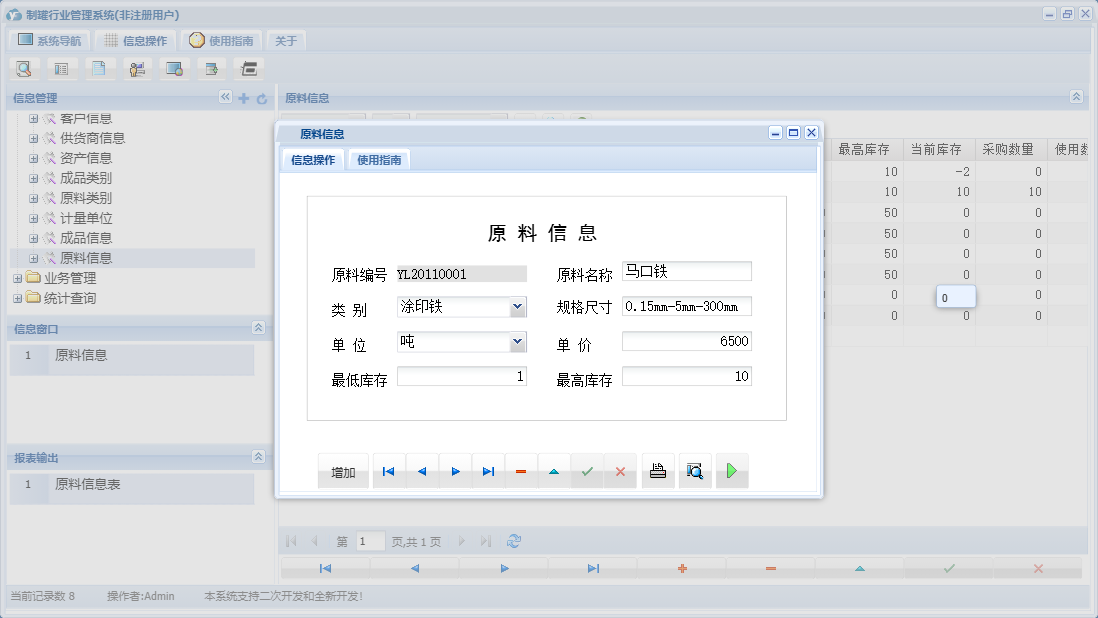Select 原料信息 in the tree
Image resolution: width=1098 pixels, height=618 pixels.
[86, 258]
